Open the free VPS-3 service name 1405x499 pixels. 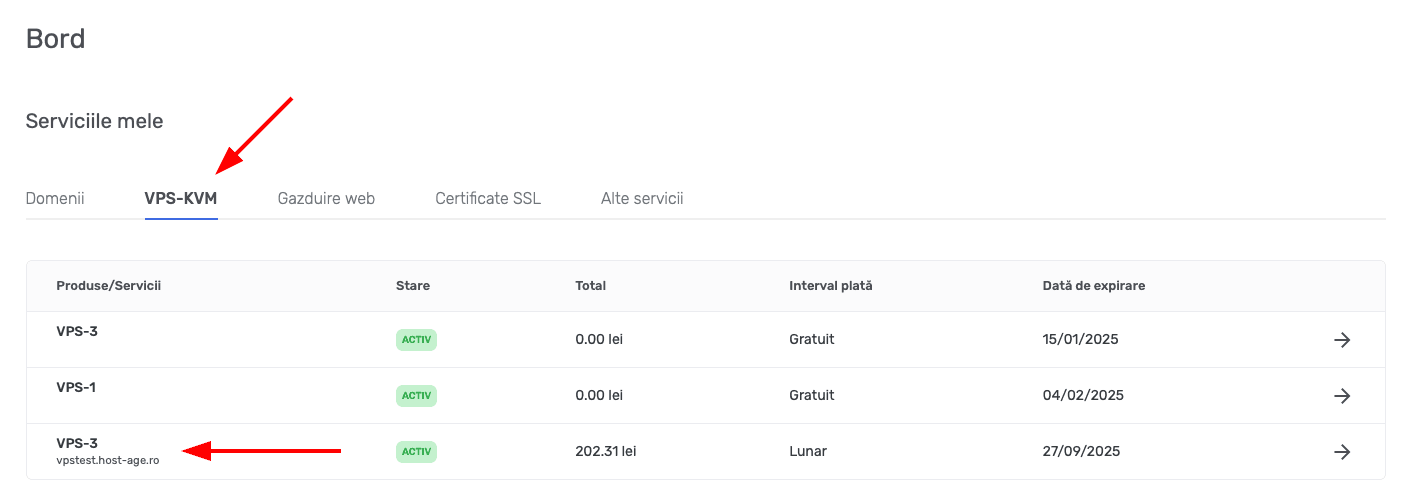tap(77, 331)
